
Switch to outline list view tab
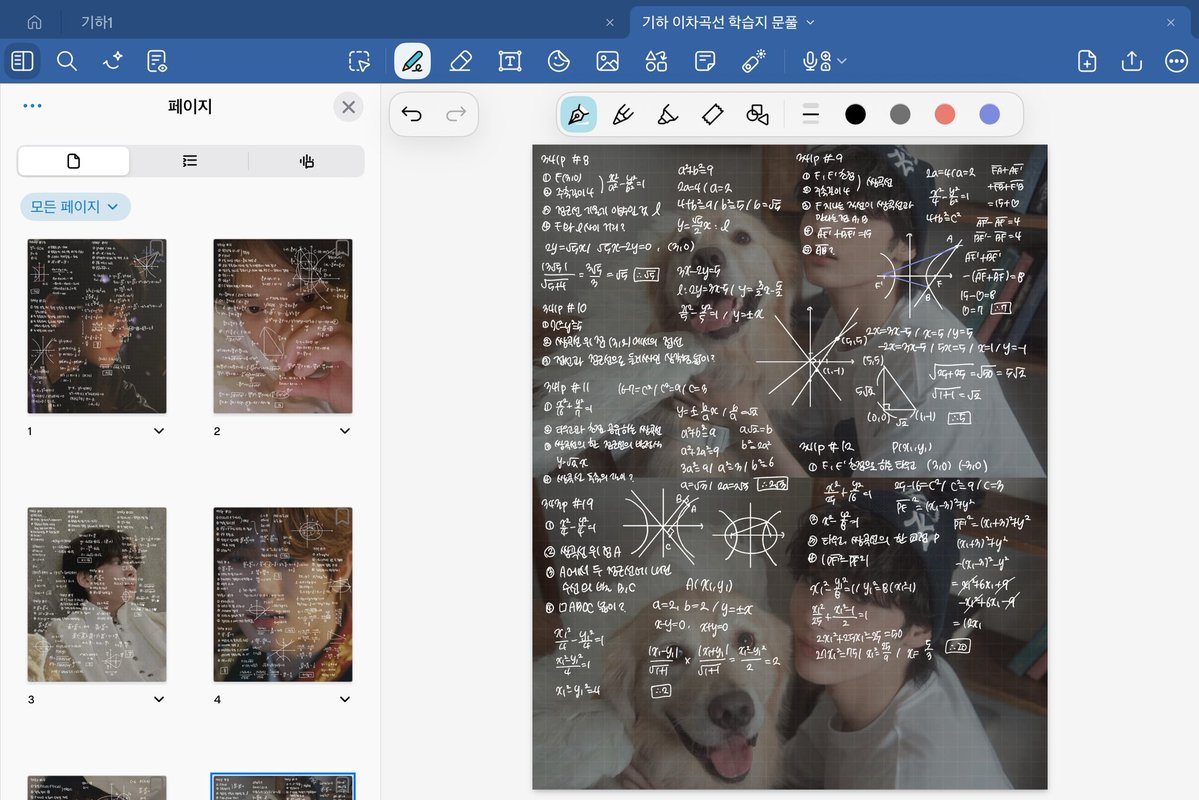point(190,161)
